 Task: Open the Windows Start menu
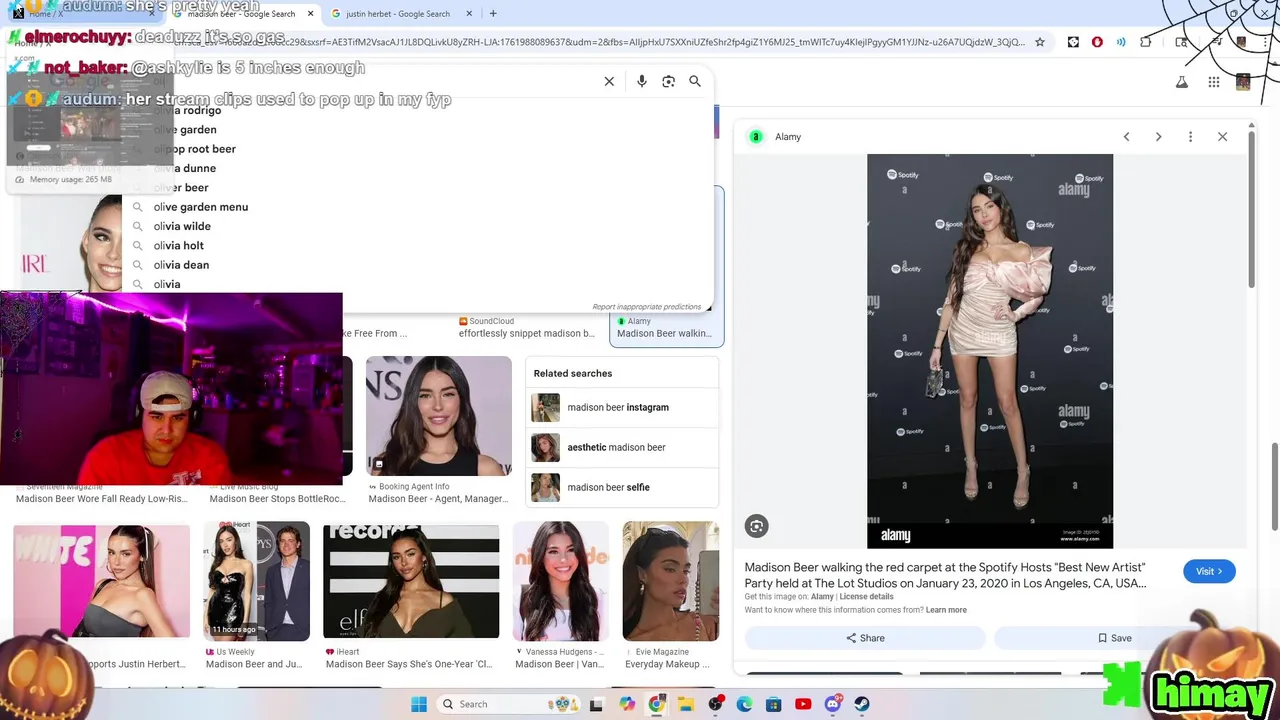(x=419, y=704)
